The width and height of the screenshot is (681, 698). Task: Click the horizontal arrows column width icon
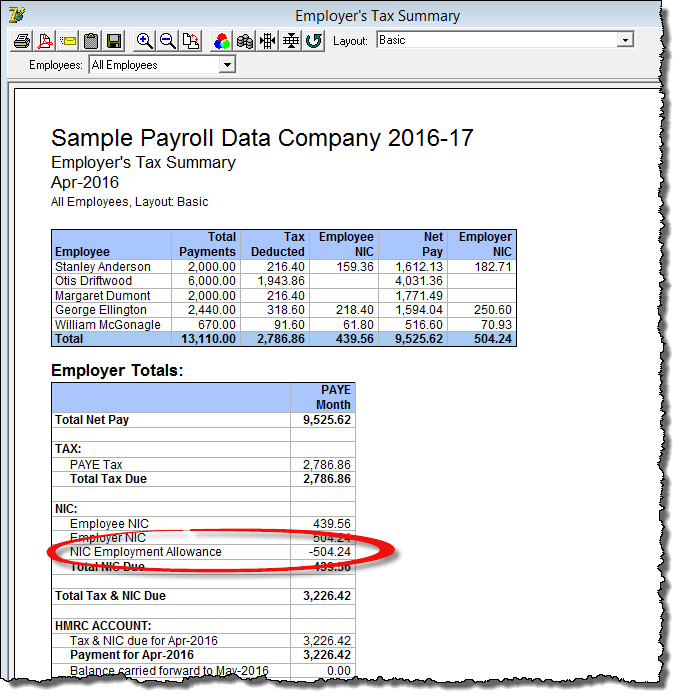pos(267,41)
